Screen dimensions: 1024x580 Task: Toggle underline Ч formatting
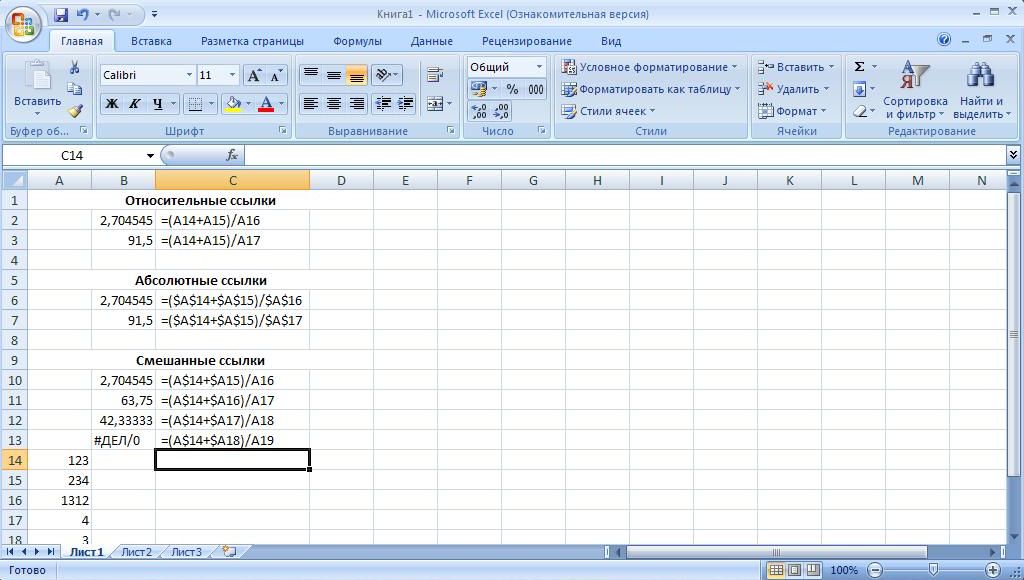click(157, 104)
